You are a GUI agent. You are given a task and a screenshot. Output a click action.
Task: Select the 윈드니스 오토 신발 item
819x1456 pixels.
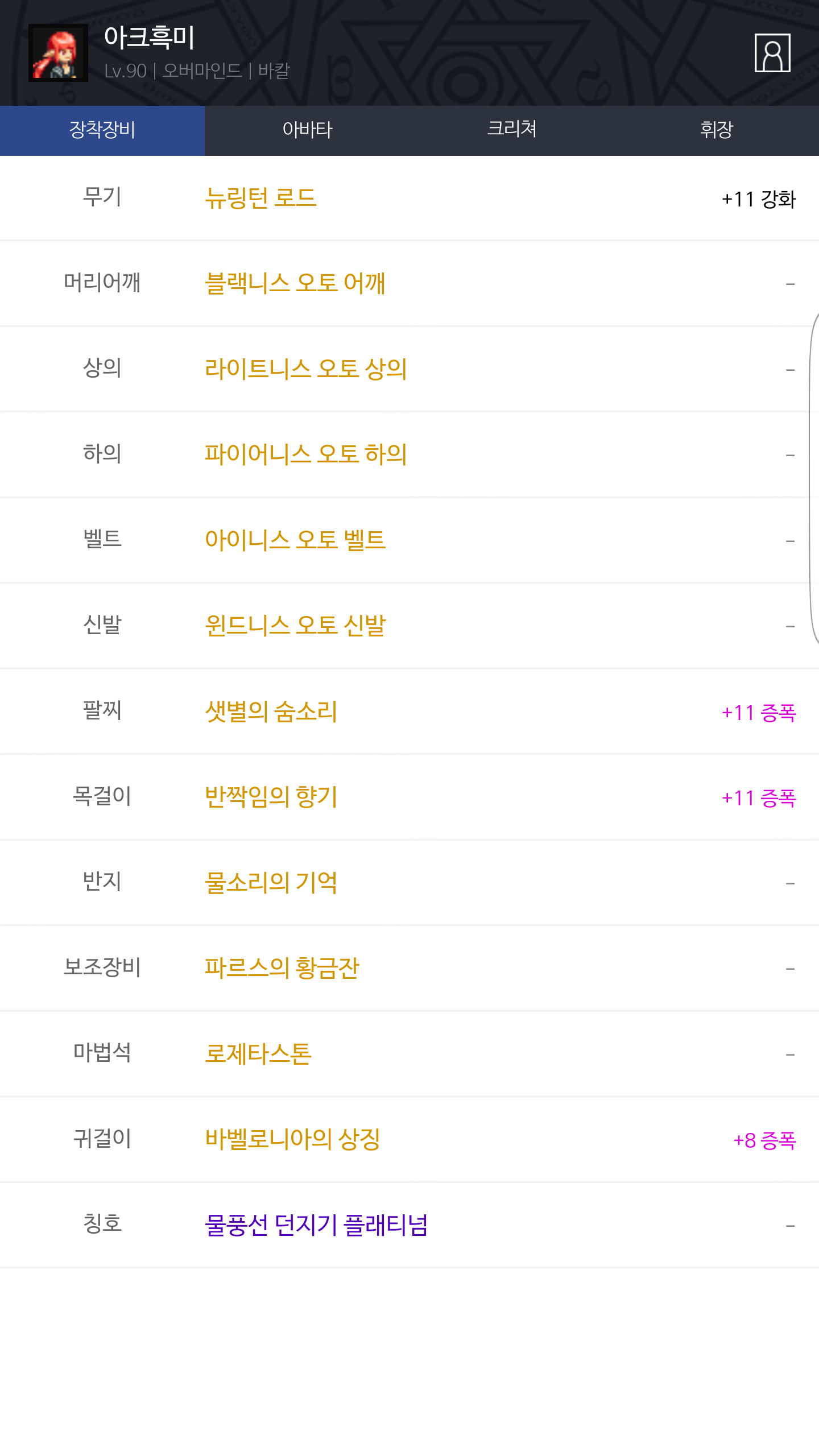295,626
